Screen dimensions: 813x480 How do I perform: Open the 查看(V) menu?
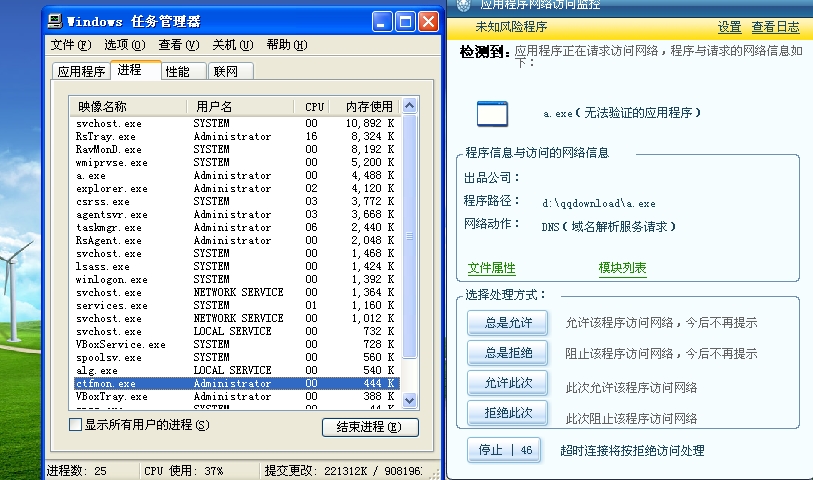[x=178, y=45]
